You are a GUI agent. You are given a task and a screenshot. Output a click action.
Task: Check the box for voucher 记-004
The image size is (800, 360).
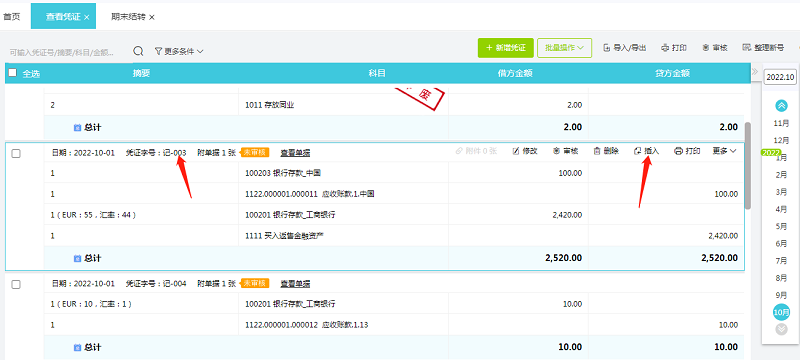pos(16,285)
